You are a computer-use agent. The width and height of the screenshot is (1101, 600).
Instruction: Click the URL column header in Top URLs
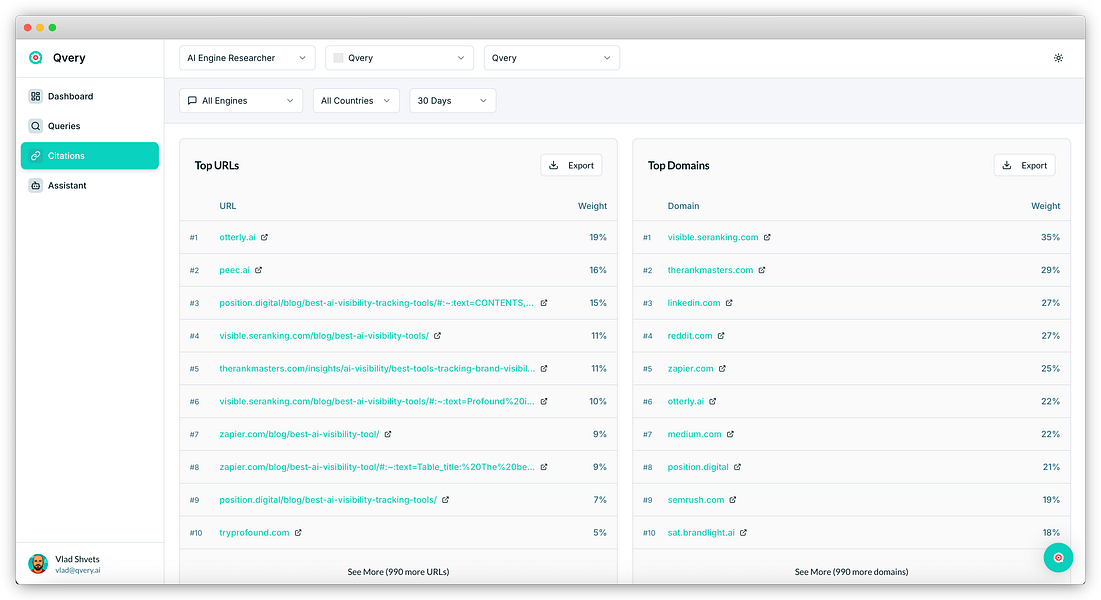coord(228,206)
